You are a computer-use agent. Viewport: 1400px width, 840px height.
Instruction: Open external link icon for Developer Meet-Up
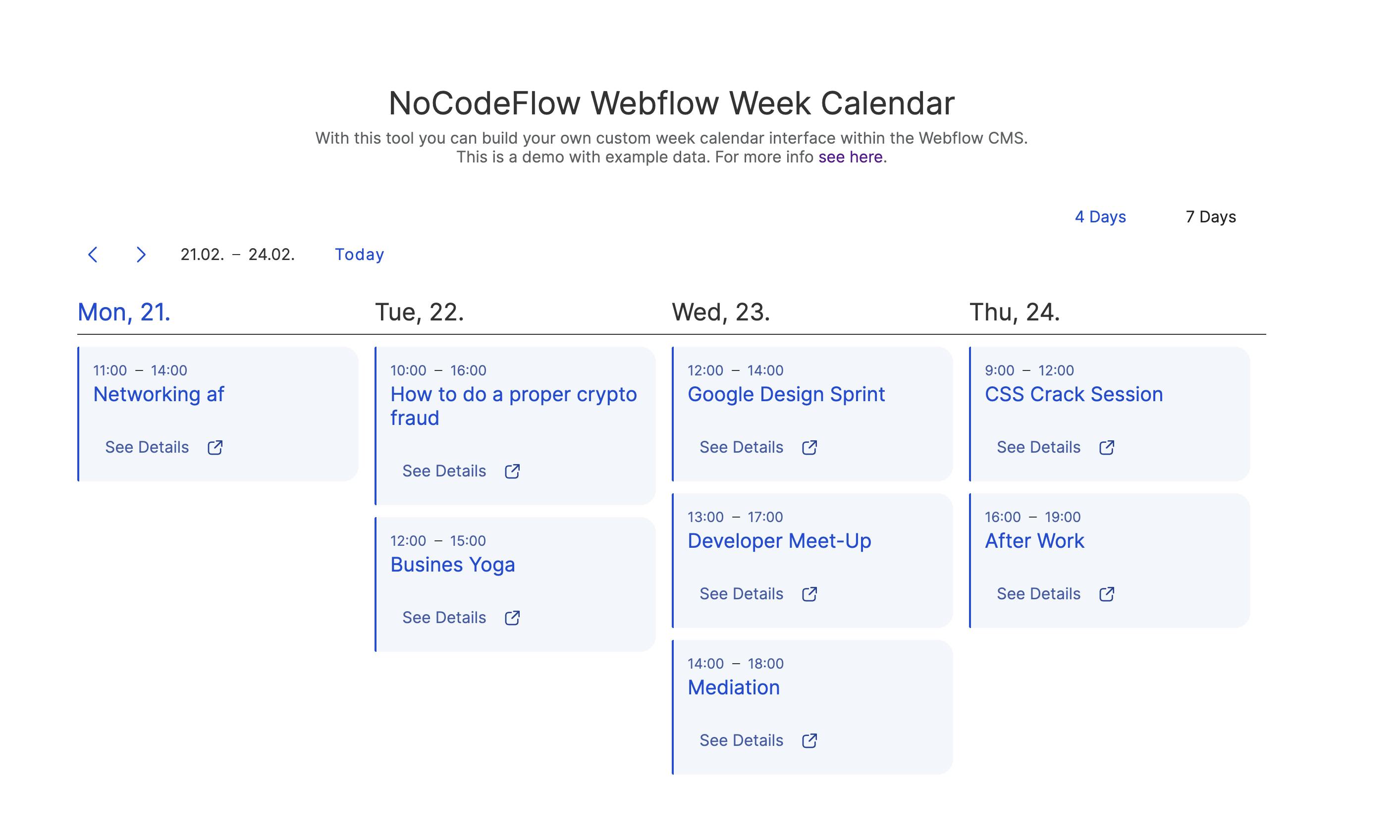click(x=809, y=594)
